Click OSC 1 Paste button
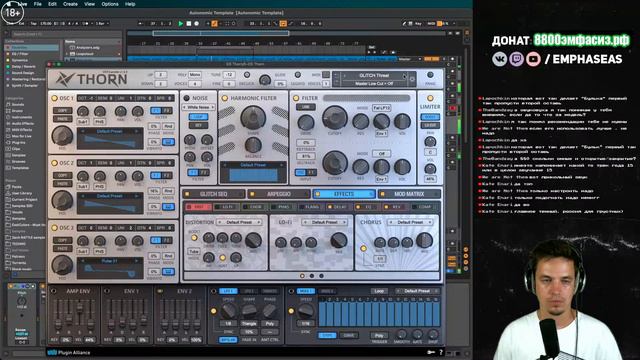640x360 pixels. [62, 119]
